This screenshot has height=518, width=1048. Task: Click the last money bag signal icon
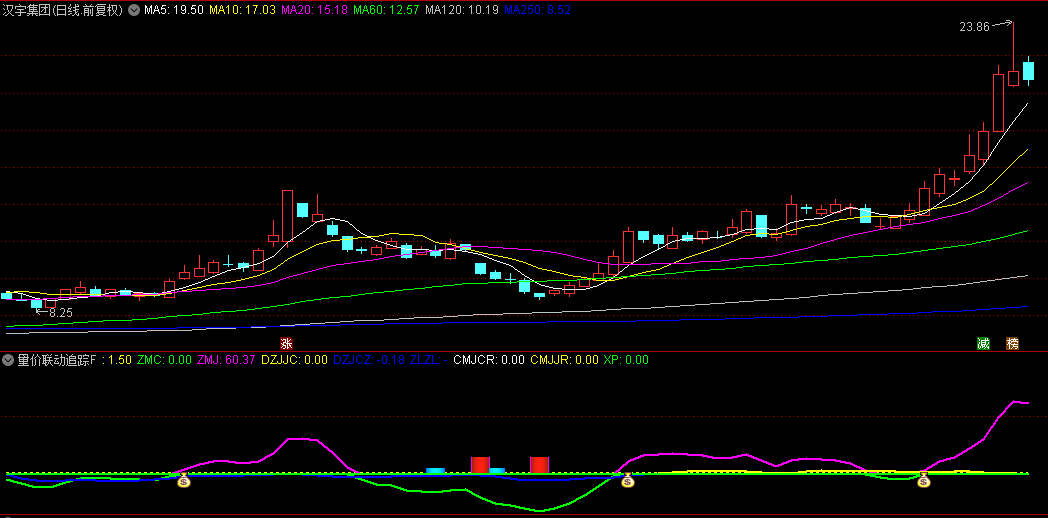(x=924, y=480)
